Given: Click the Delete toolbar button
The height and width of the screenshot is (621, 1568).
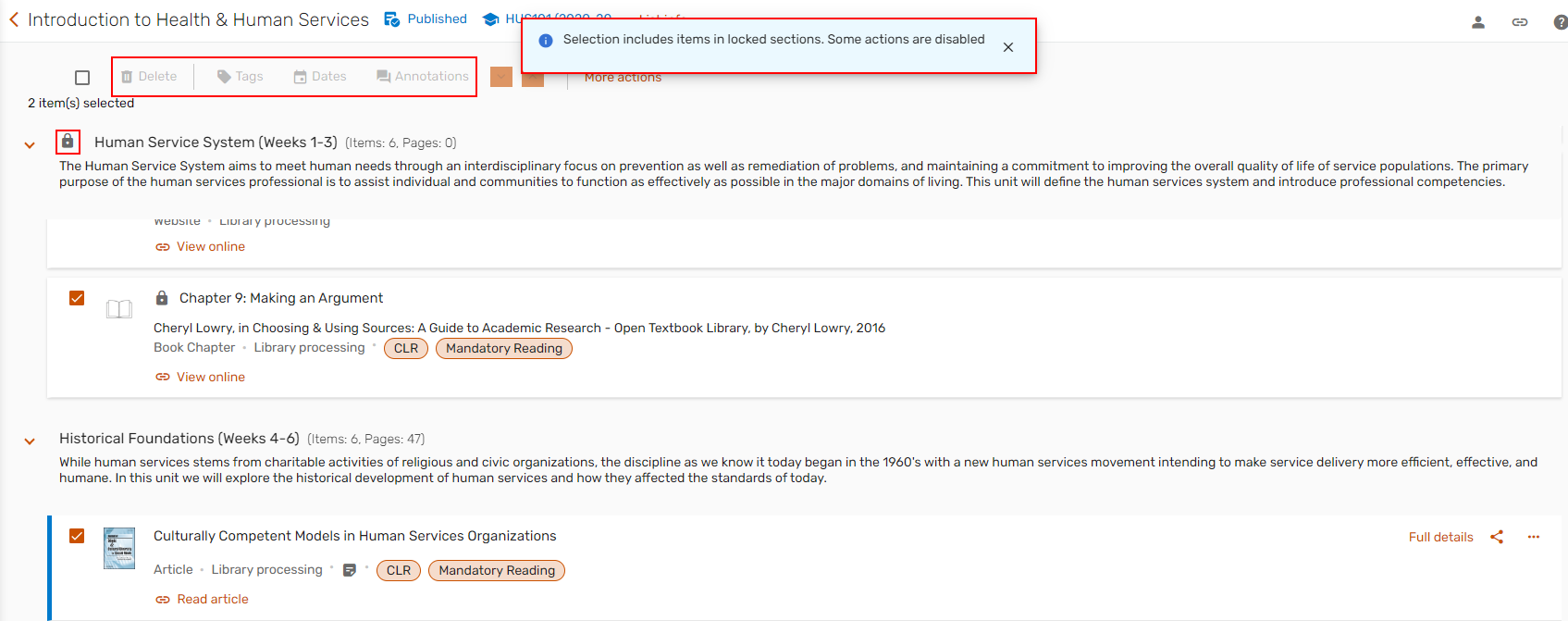Looking at the screenshot, I should 149,77.
